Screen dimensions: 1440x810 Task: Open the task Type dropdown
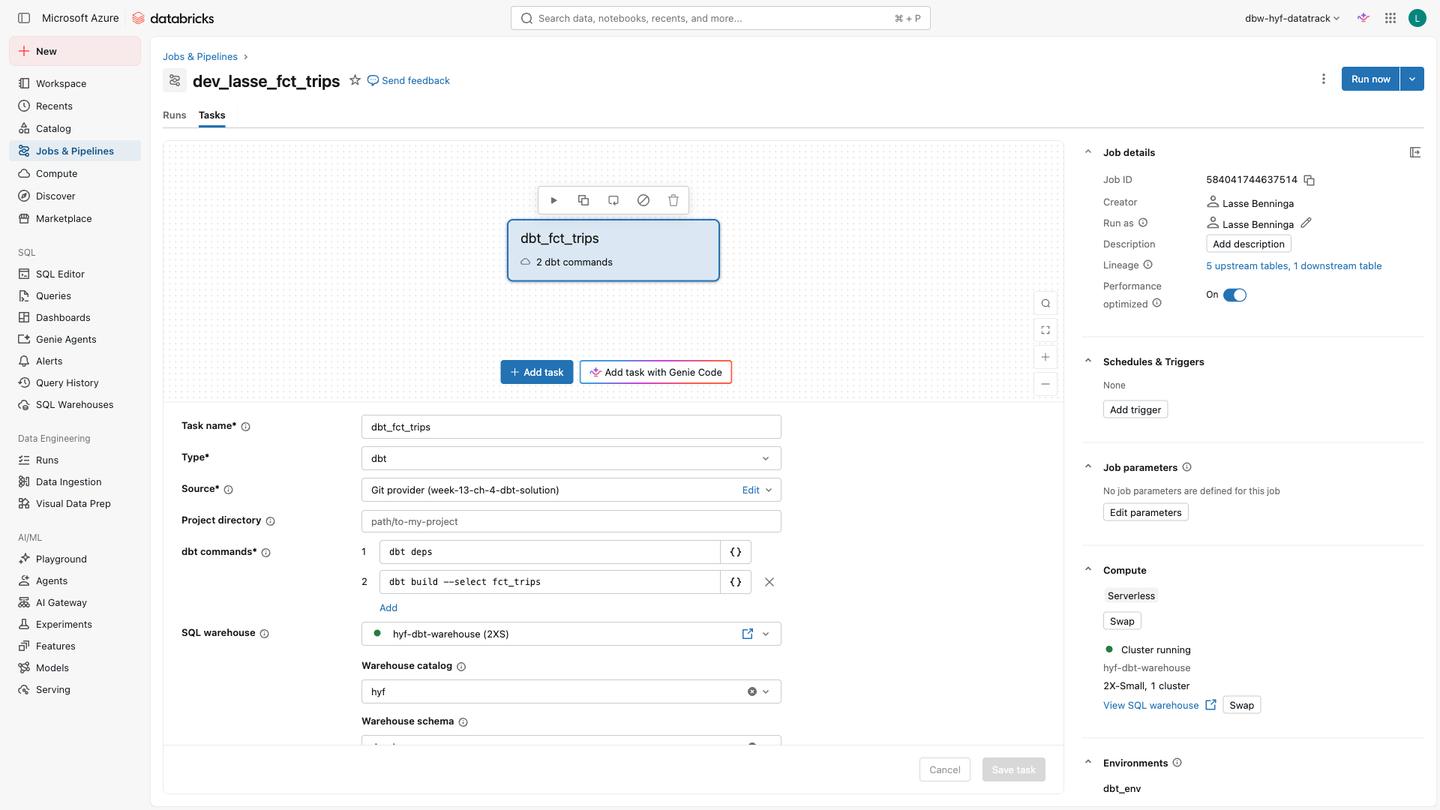[571, 459]
